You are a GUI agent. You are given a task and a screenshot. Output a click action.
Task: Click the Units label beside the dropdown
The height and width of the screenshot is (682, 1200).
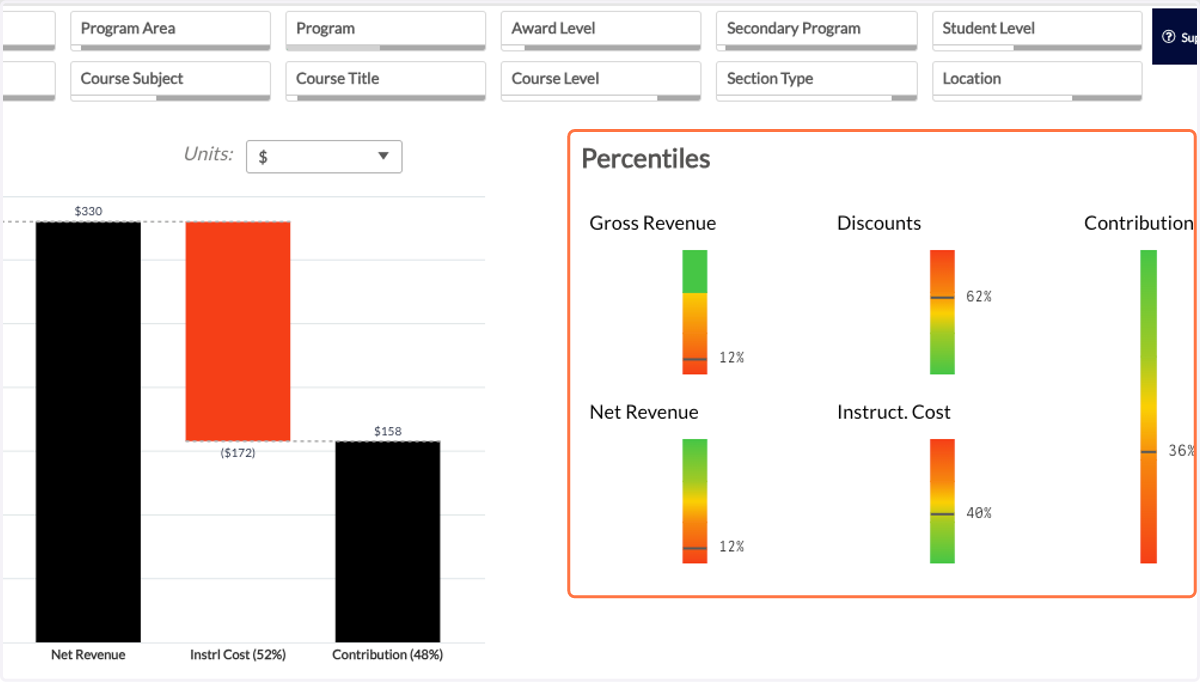209,154
